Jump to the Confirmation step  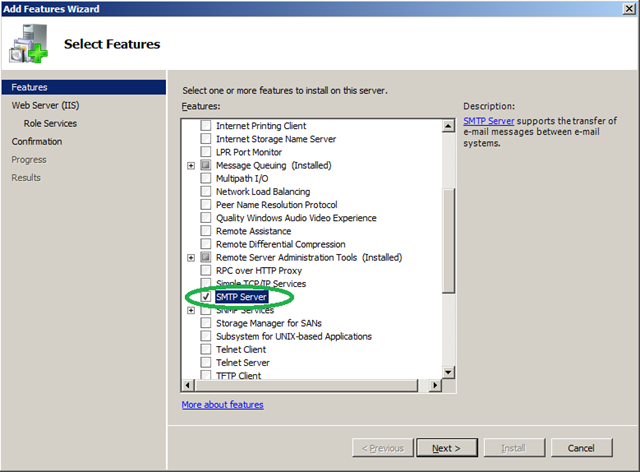37,141
